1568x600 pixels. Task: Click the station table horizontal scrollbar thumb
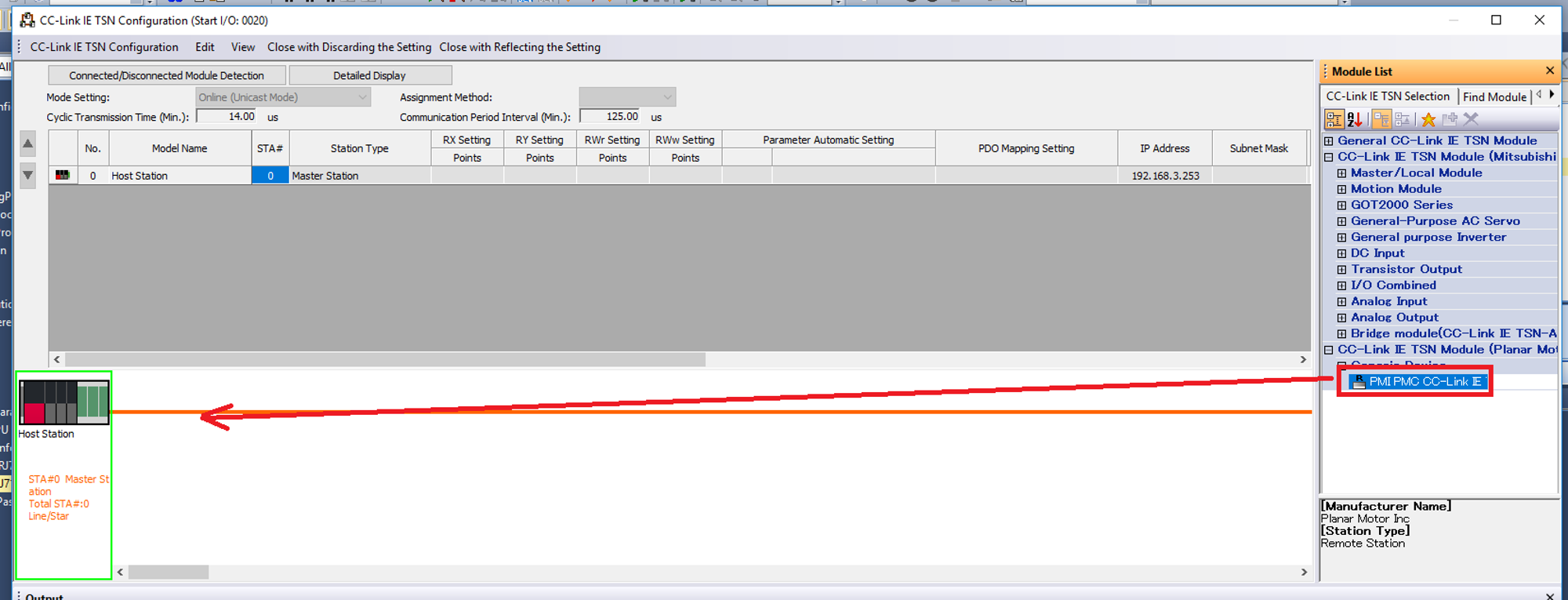pyautogui.click(x=385, y=359)
